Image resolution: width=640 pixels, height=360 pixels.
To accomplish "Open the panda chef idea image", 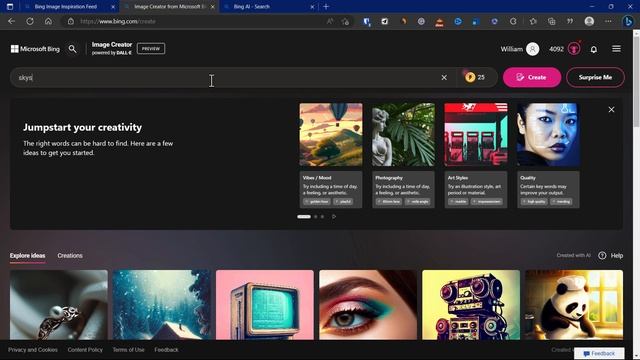I will point(574,304).
